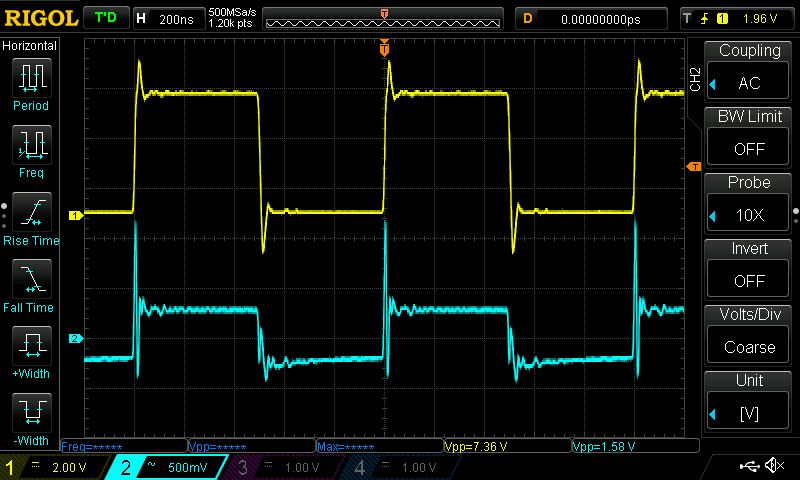Click the D delay readout 0.00000000ps
The width and height of the screenshot is (800, 480).
point(591,19)
